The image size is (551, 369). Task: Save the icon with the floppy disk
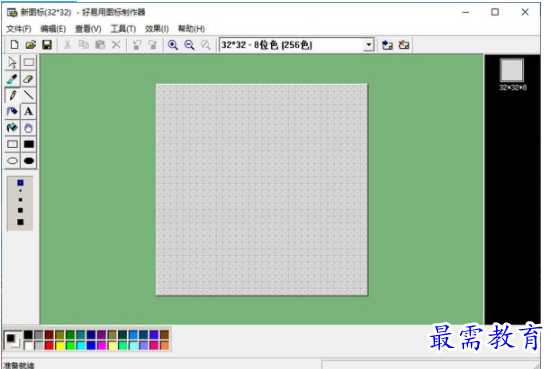47,45
